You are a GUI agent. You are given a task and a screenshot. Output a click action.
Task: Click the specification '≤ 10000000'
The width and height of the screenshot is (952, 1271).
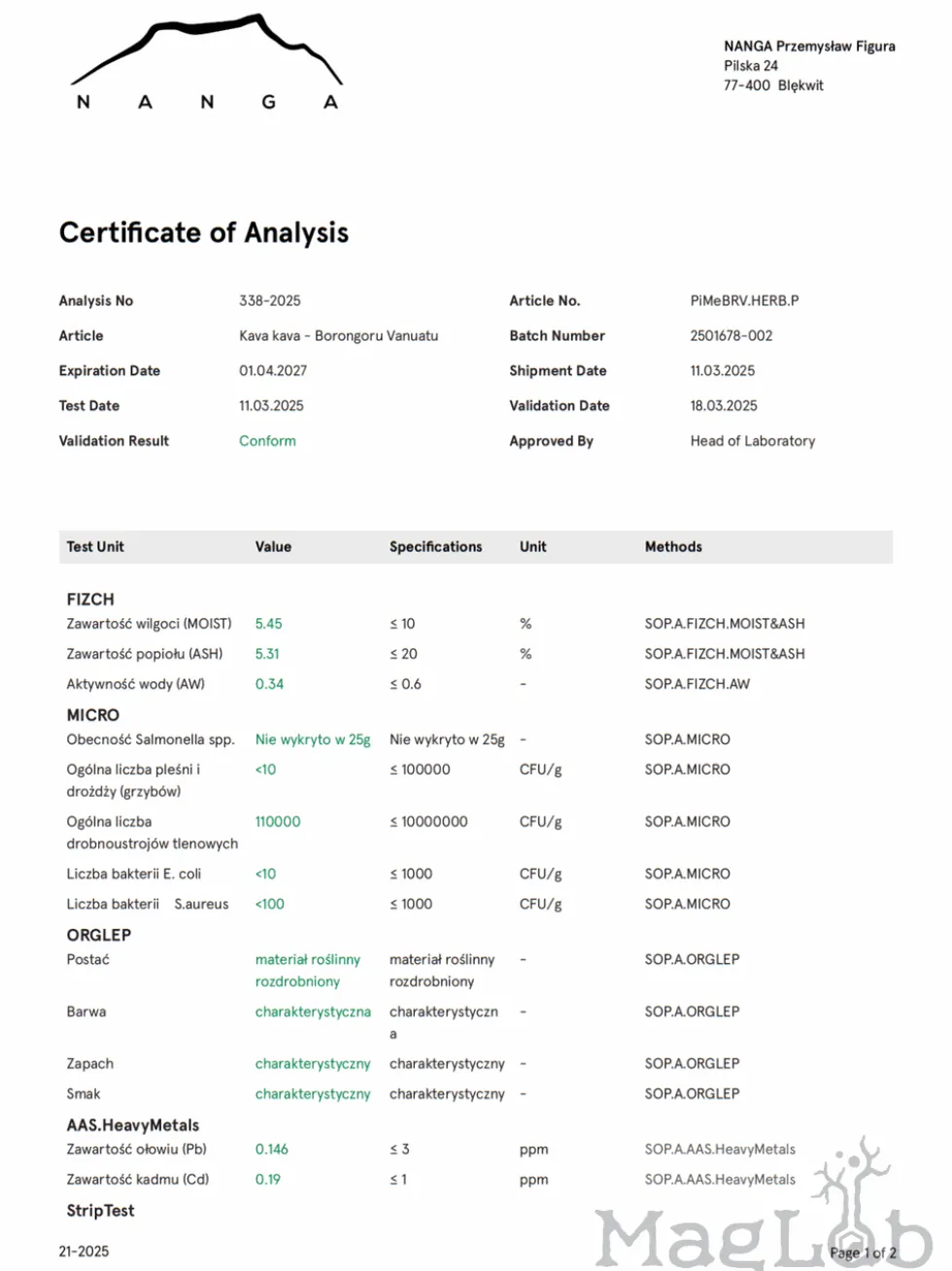[x=428, y=822]
